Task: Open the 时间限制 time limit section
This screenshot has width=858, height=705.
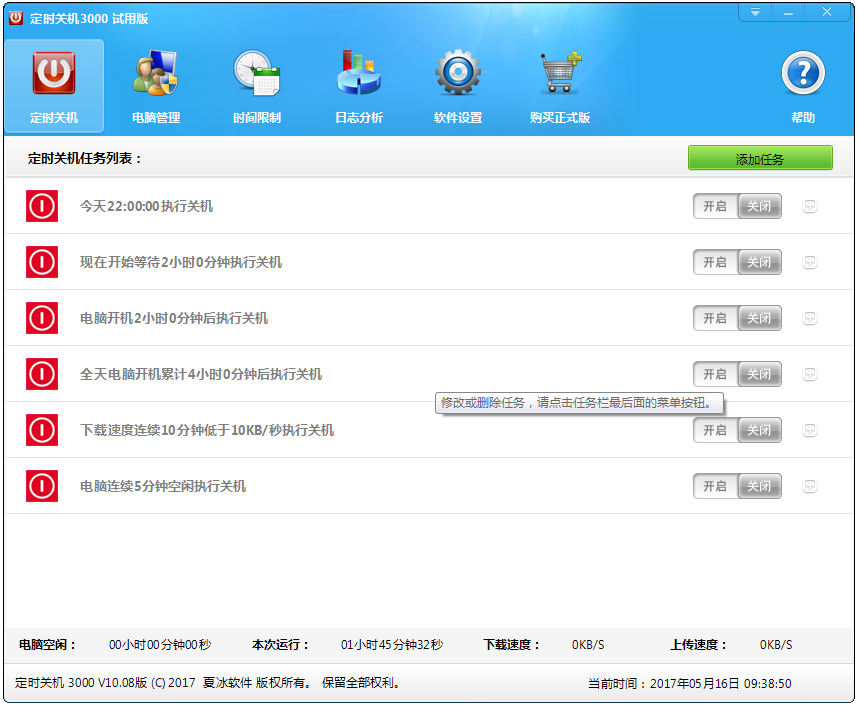Action: (x=257, y=86)
